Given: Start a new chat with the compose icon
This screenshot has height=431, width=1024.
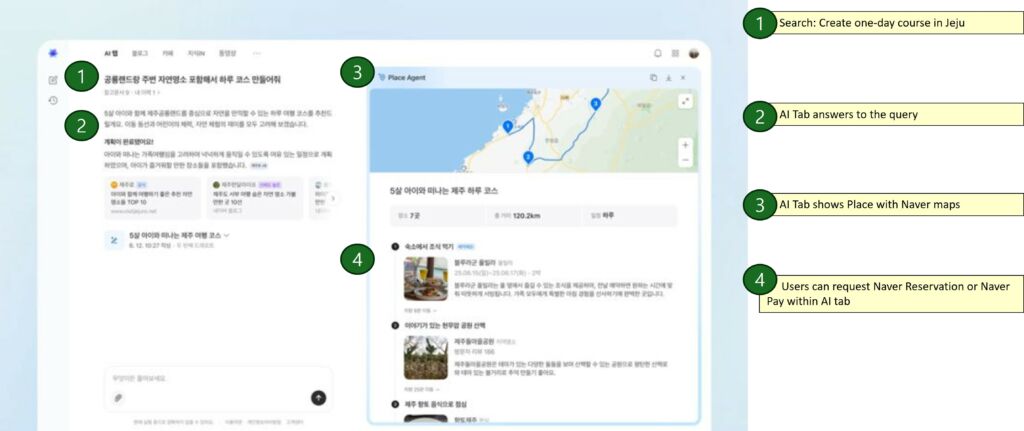Looking at the screenshot, I should pos(53,80).
